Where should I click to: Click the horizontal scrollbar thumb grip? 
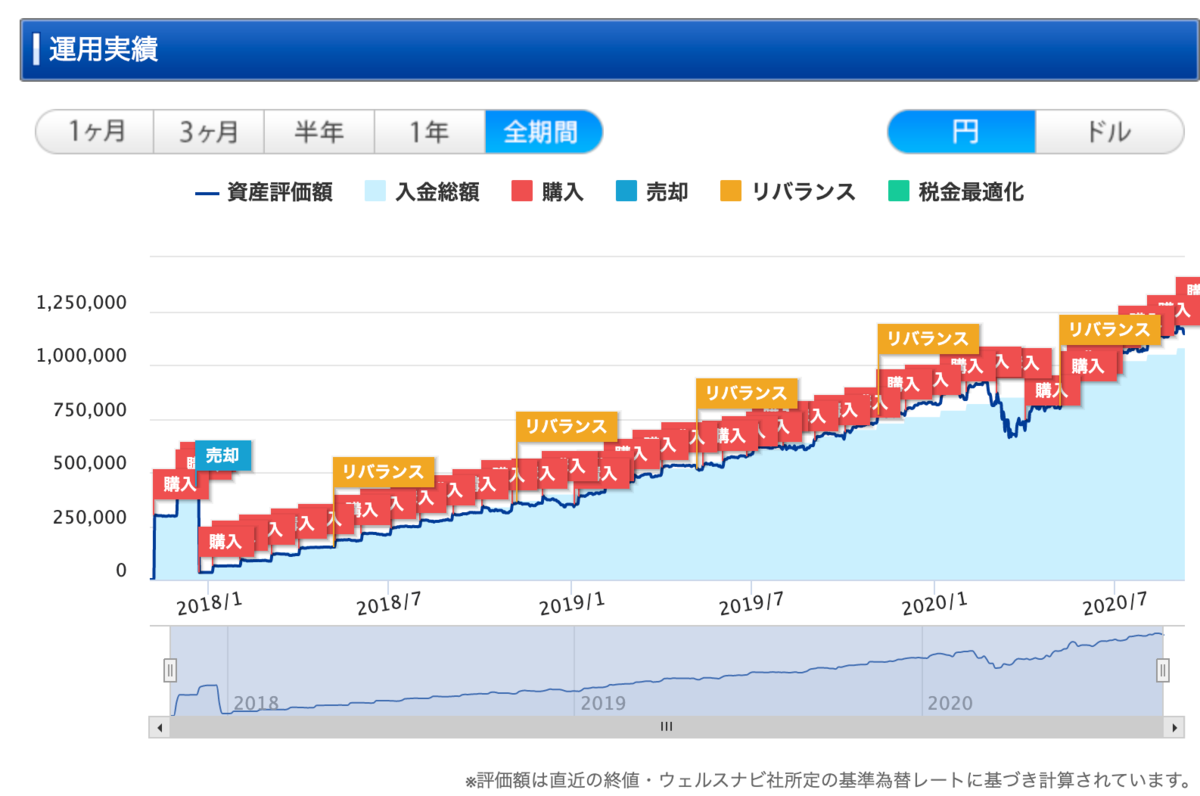666,728
